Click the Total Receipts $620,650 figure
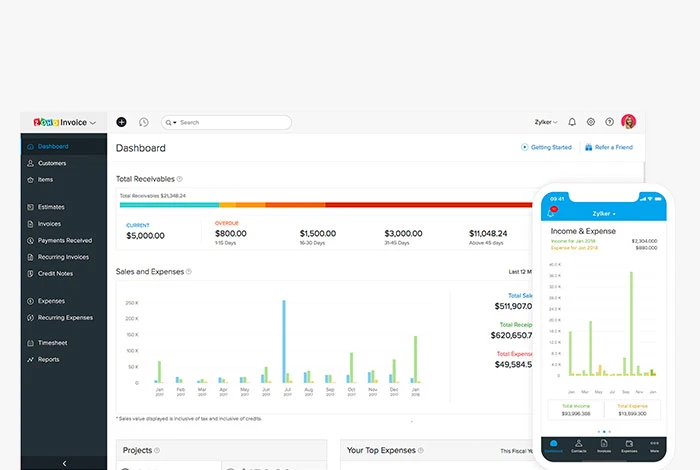The width and height of the screenshot is (700, 470). point(512,335)
